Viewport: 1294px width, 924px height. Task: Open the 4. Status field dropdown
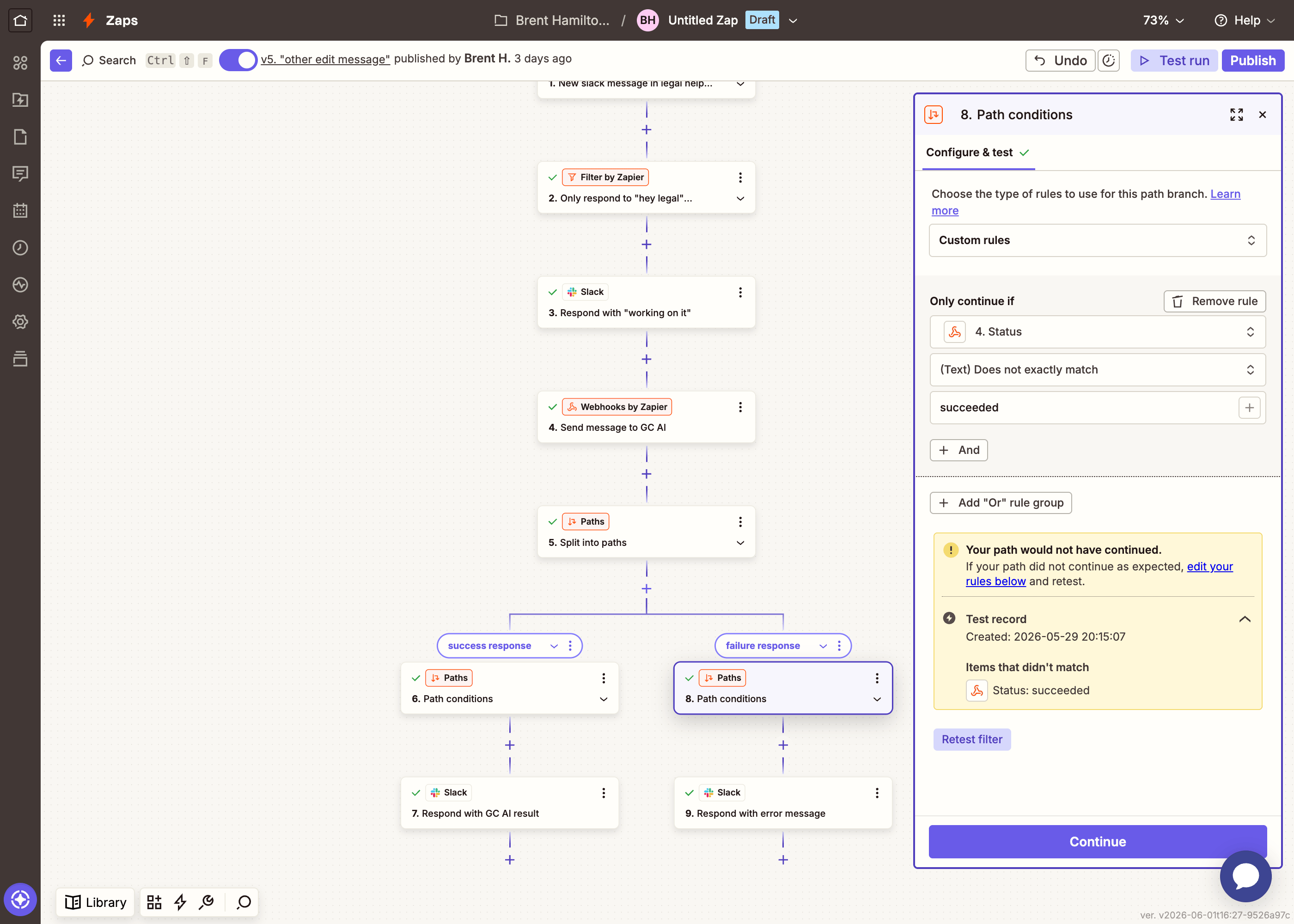1098,332
